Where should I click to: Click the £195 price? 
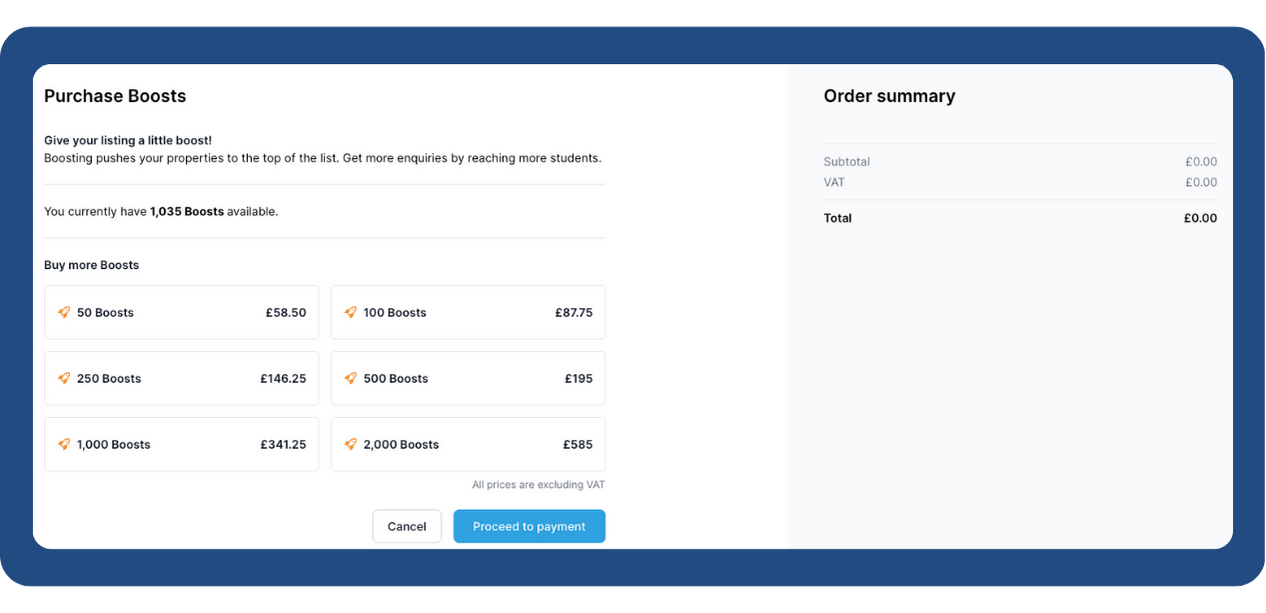tap(579, 379)
